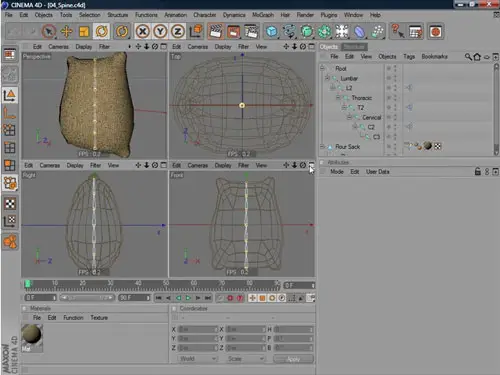Collapse the Thoracic joint hierarchy
The height and width of the screenshot is (375, 500).
point(338,98)
